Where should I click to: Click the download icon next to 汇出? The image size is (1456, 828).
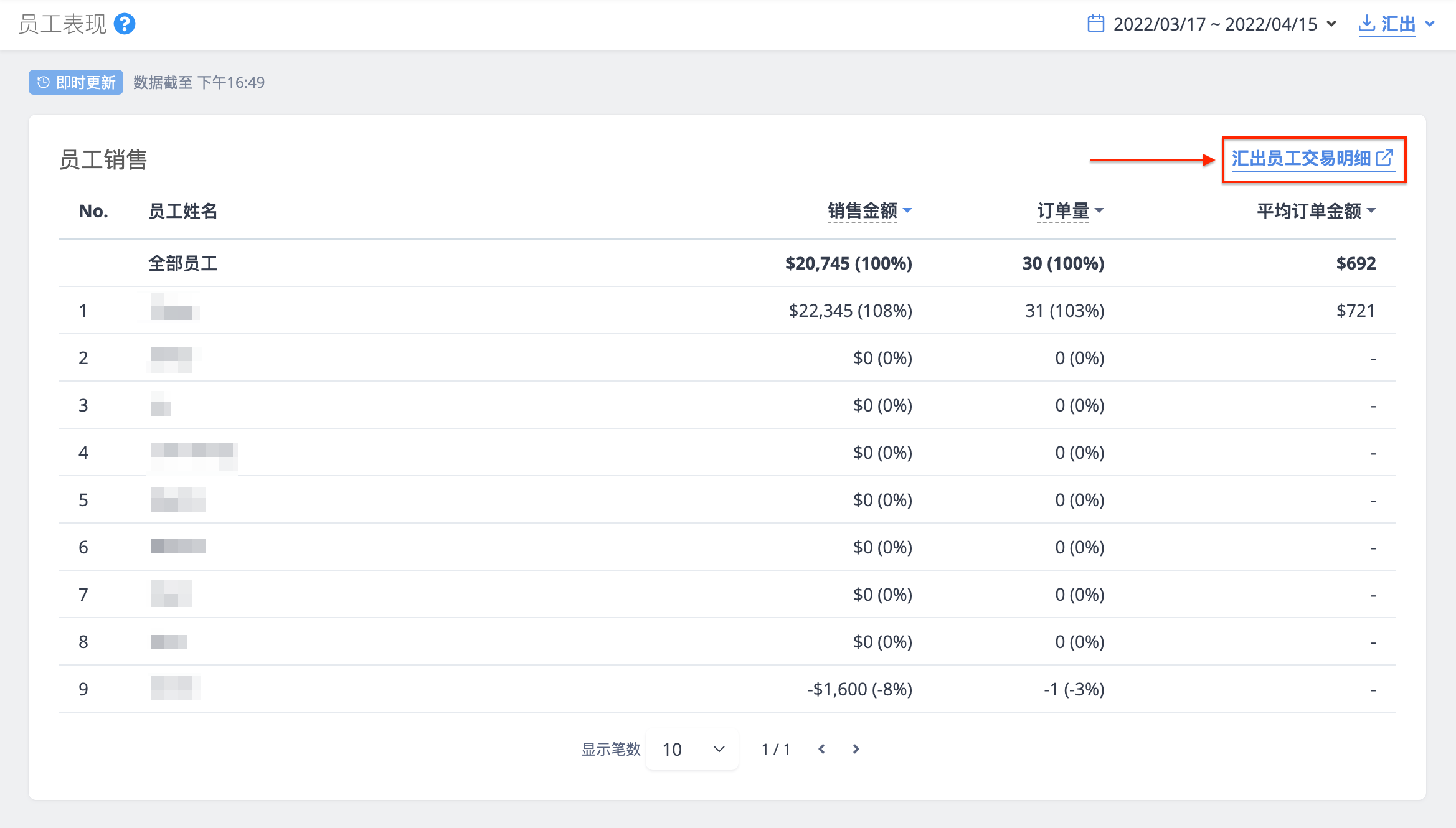coord(1366,24)
